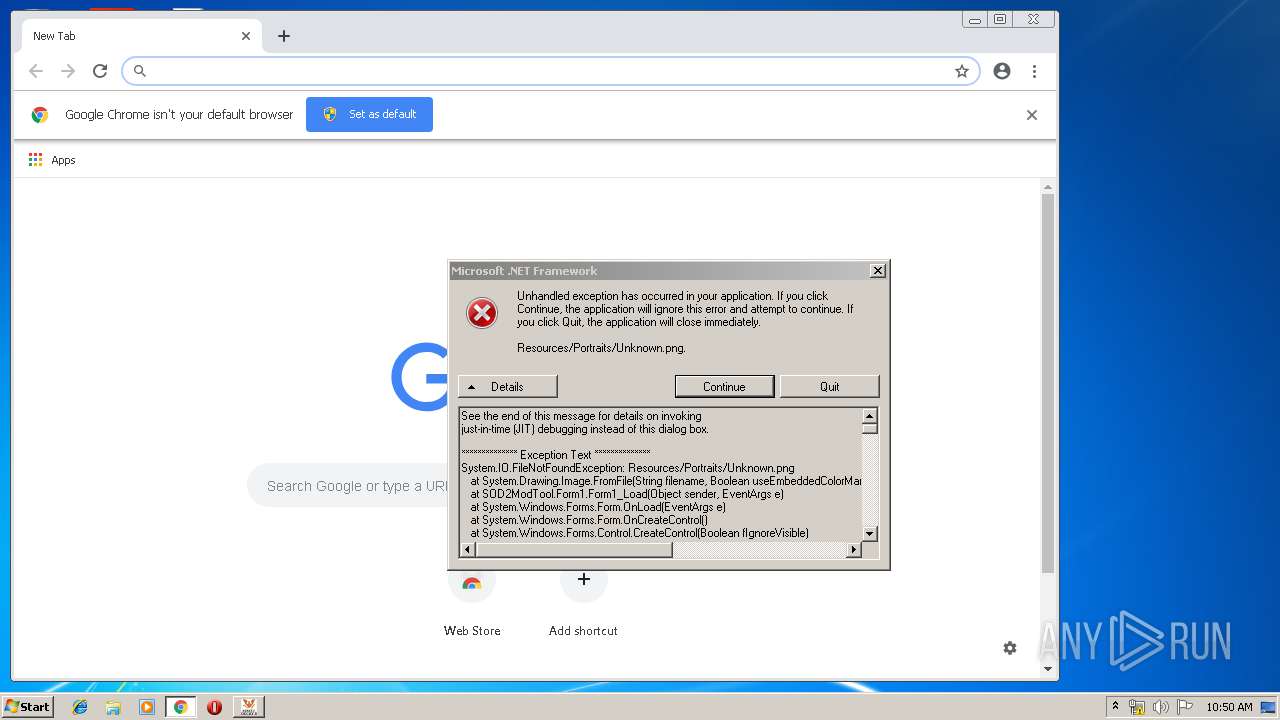Open the Chrome profile avatar menu

[1002, 71]
